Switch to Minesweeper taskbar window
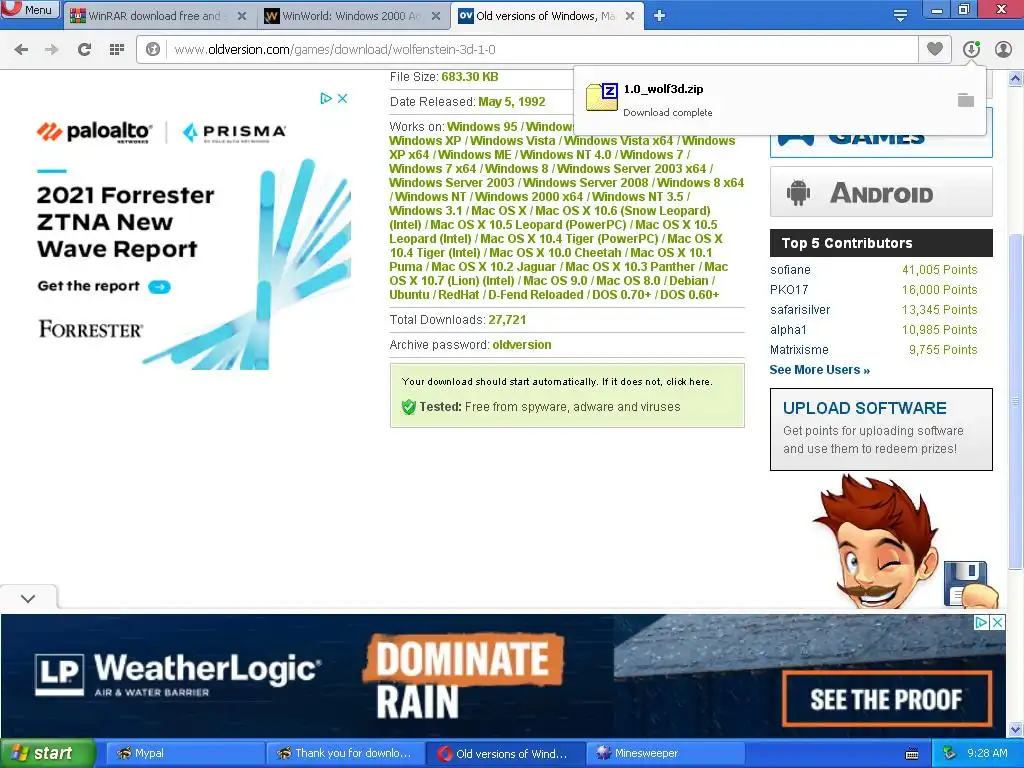Viewport: 1024px width, 768px height. [665, 753]
